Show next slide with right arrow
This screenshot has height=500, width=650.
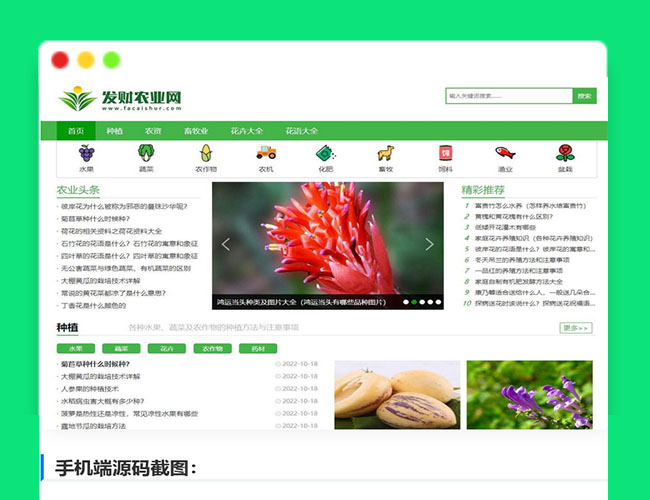[x=429, y=244]
